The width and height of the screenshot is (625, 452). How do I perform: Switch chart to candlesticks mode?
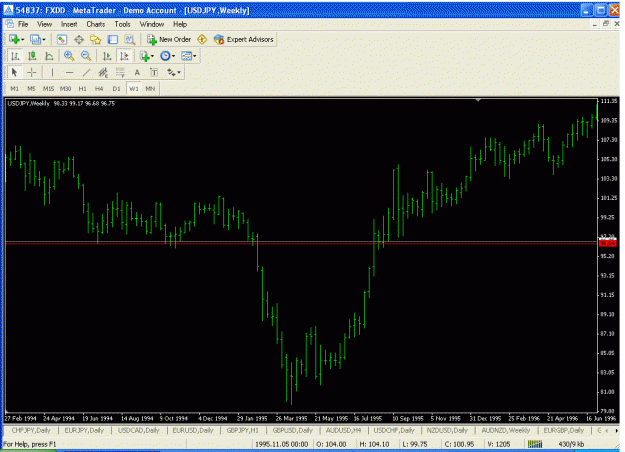(x=32, y=56)
